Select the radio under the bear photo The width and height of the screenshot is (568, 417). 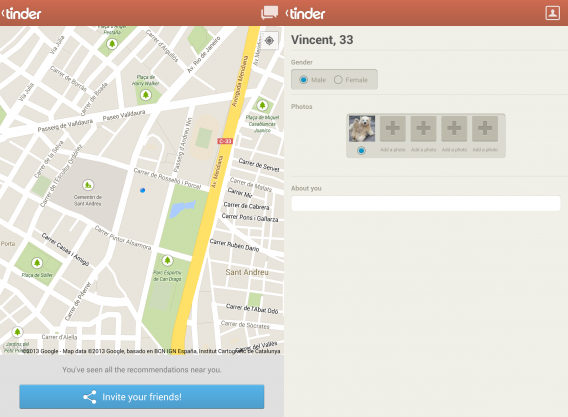[x=361, y=150]
